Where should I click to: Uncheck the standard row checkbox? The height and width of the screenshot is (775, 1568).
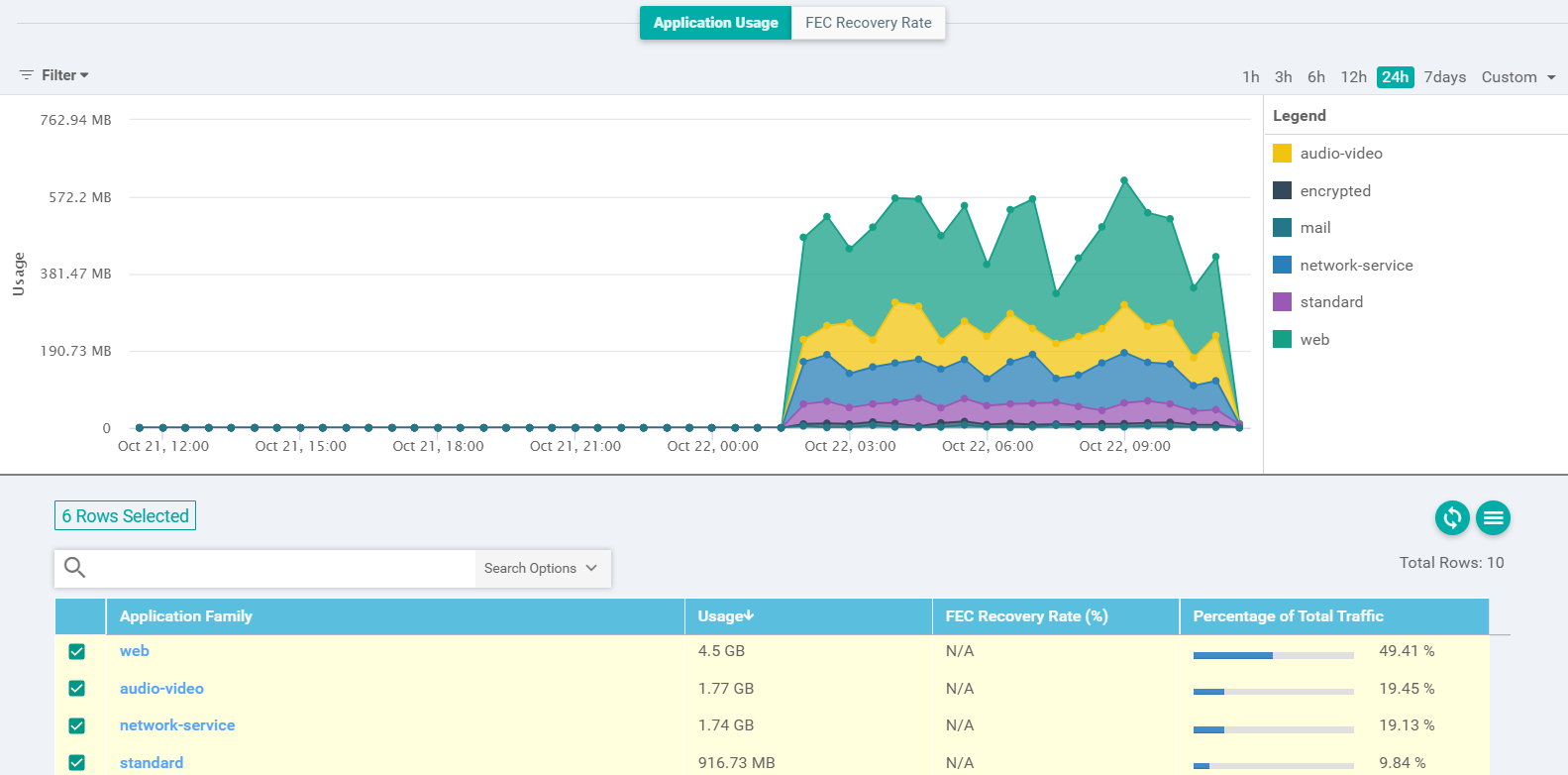pos(77,763)
